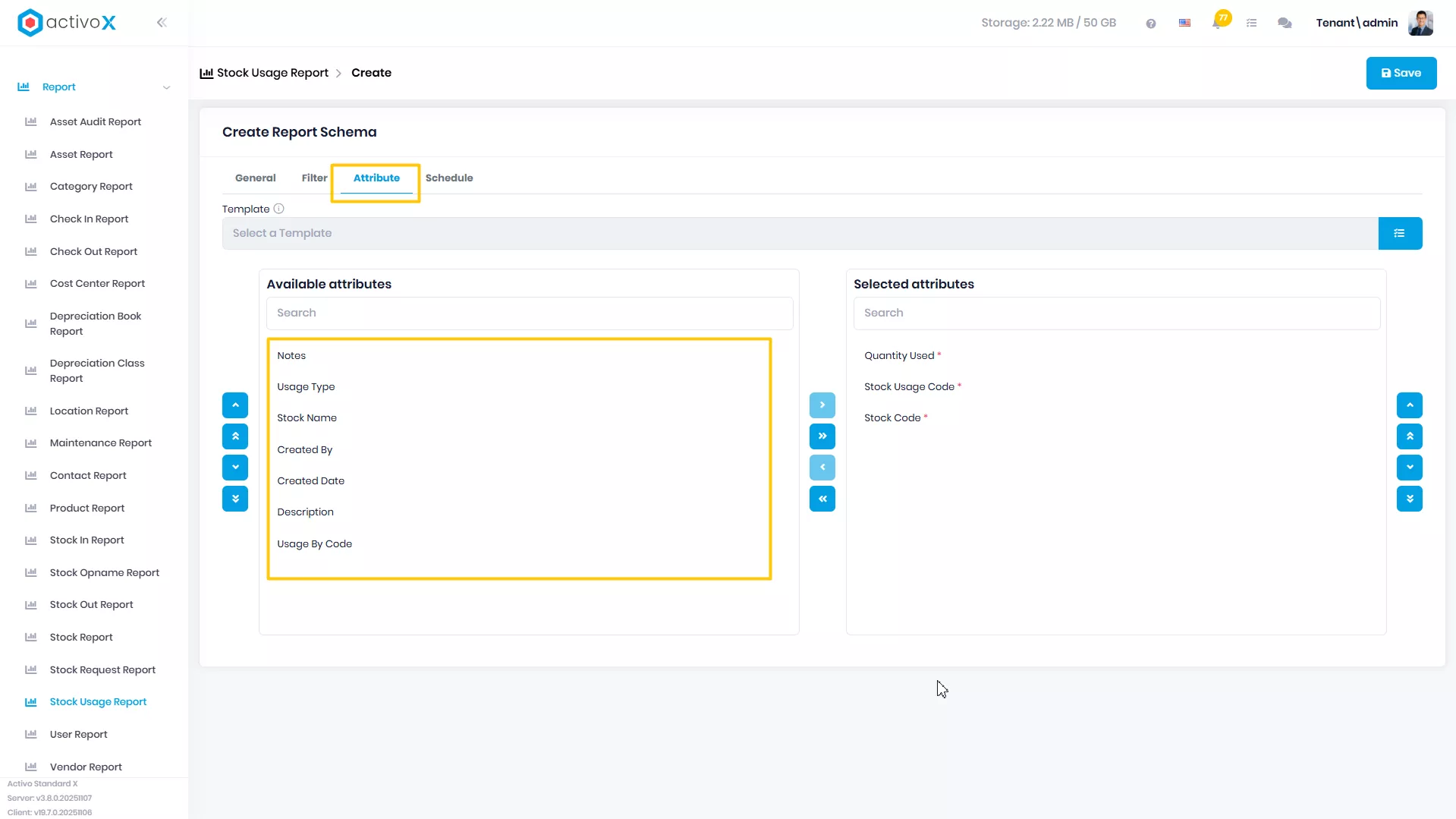Open Stock In Report in sidebar
This screenshot has height=819, width=1456.
pyautogui.click(x=87, y=540)
